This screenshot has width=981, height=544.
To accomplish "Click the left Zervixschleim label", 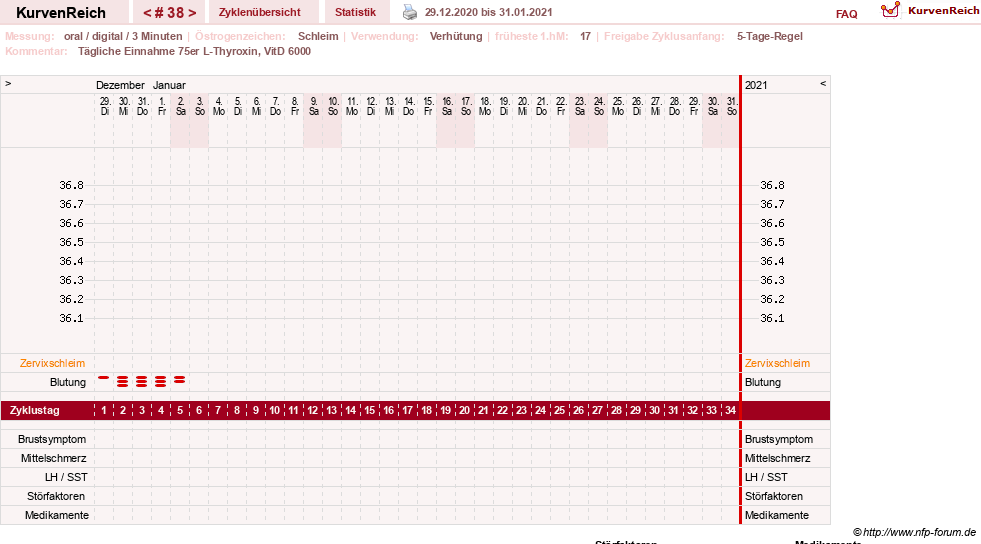I will 53,363.
